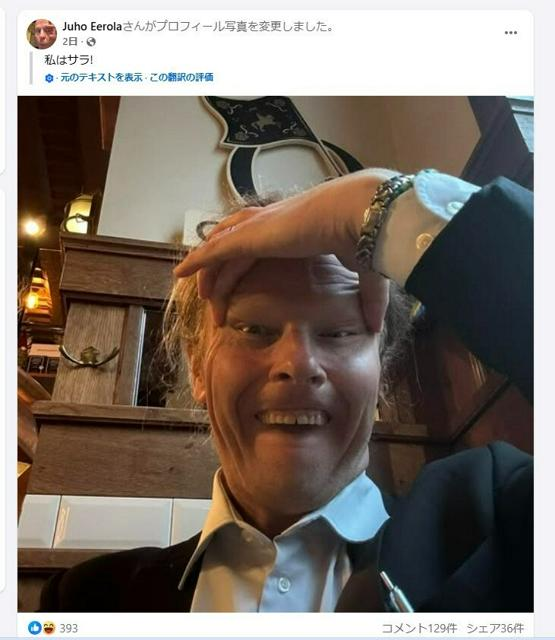
Task: Select the translated text 私はサラ!
Action: pos(69,60)
